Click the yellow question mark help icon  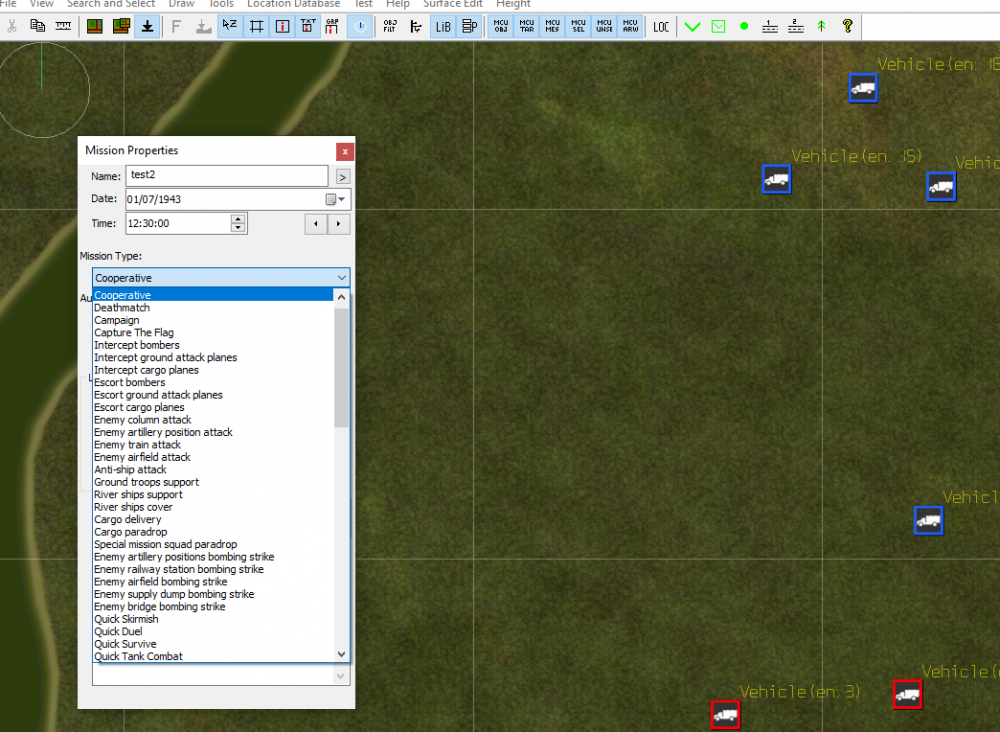click(847, 26)
